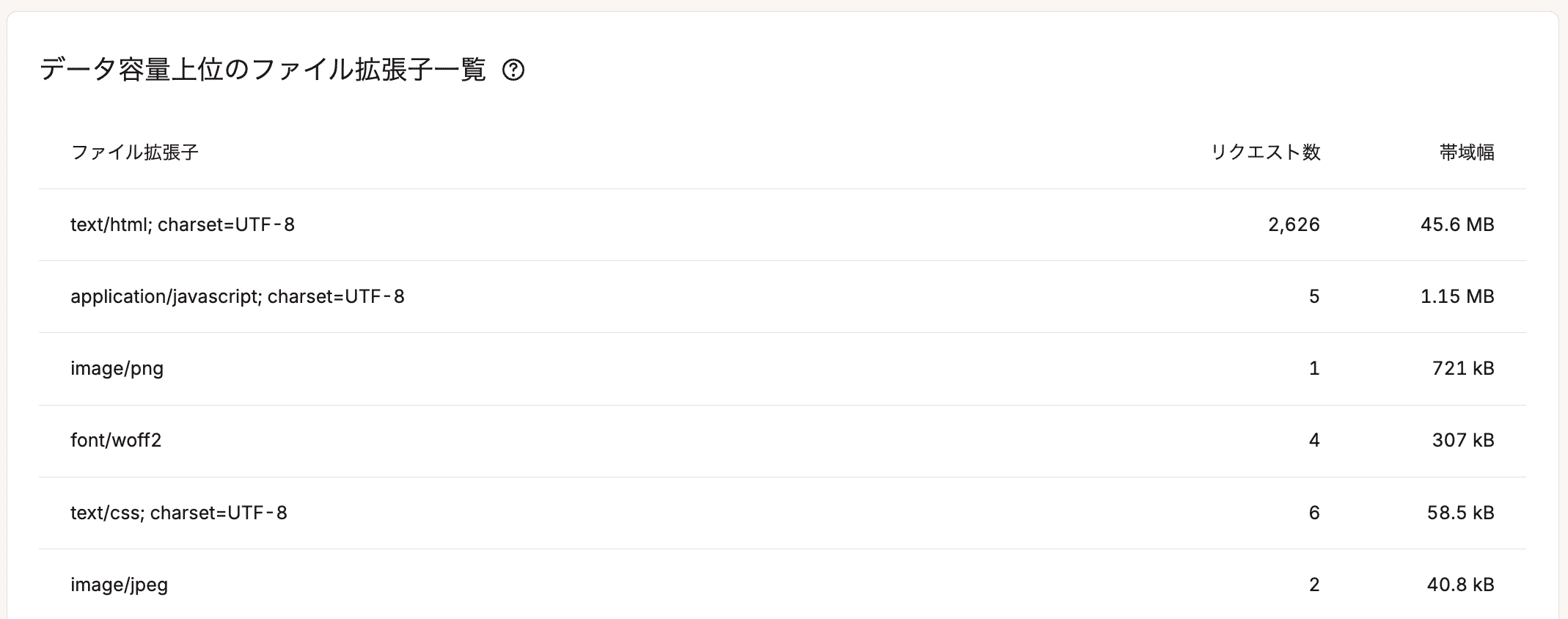This screenshot has height=619, width=1568.
Task: Select the image/png row
Action: point(783,368)
